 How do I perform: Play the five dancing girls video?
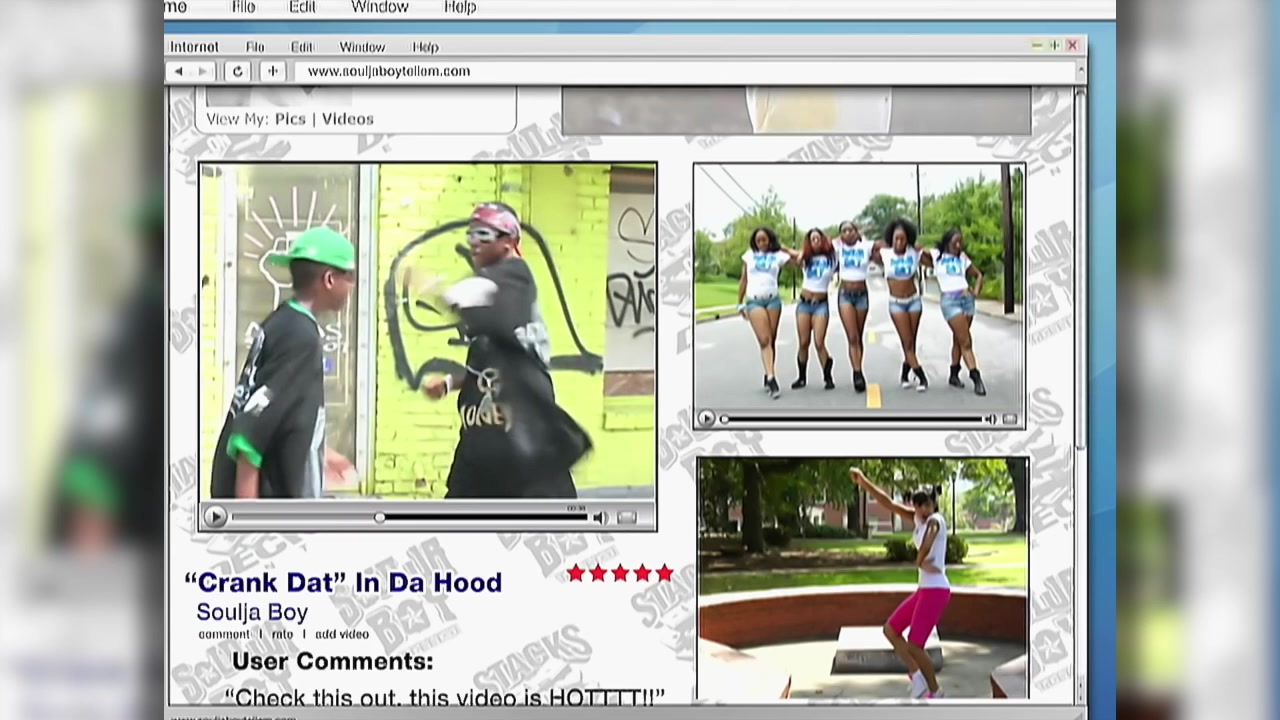coord(706,420)
